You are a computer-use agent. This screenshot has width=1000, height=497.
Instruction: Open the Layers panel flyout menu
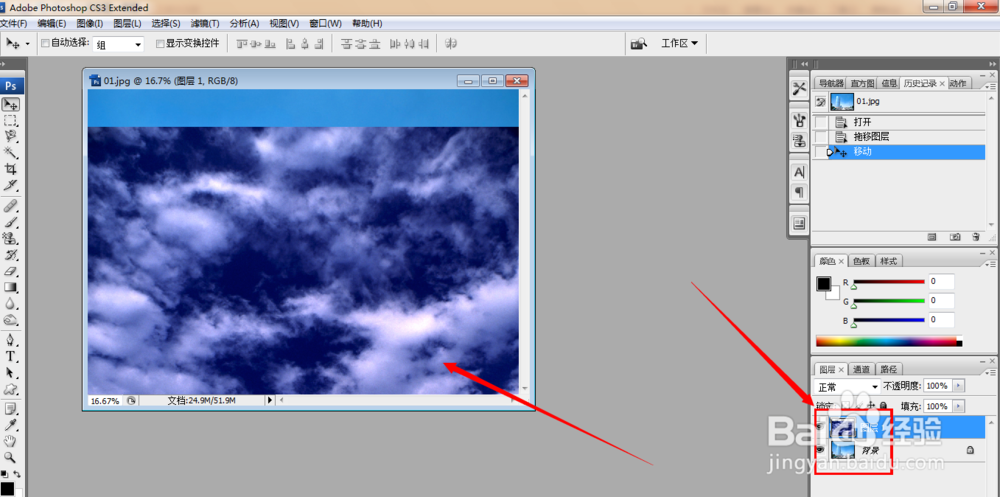click(x=990, y=371)
